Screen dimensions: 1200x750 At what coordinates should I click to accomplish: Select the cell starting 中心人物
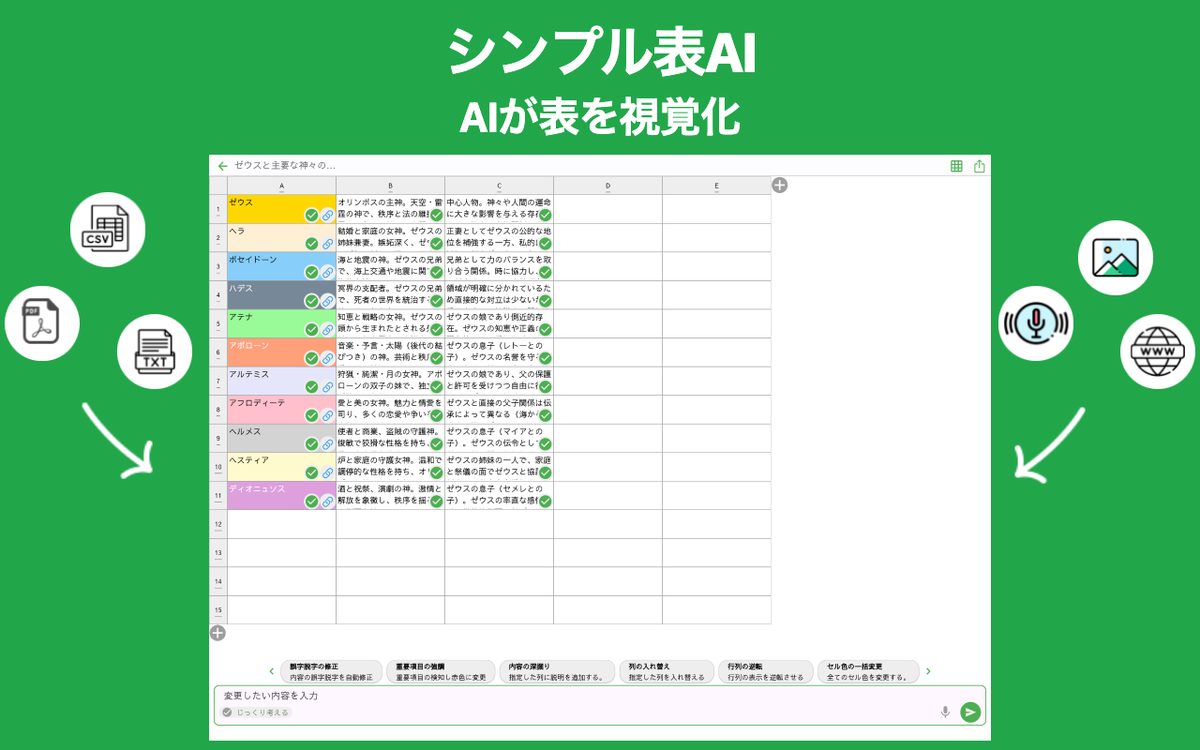499,209
